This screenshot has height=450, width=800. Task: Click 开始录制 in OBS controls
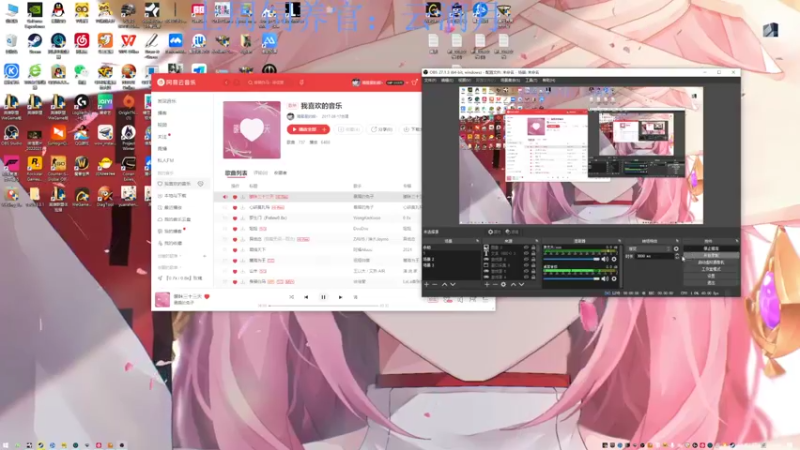(x=711, y=255)
